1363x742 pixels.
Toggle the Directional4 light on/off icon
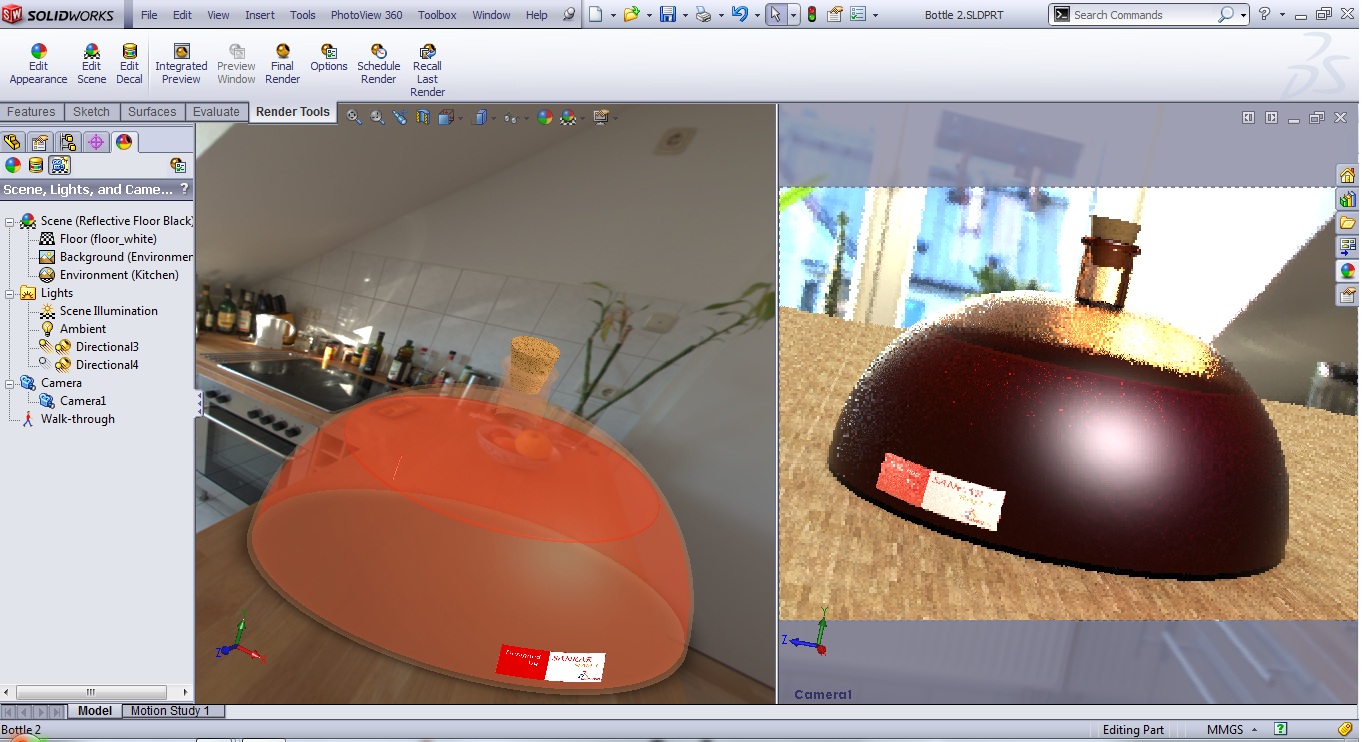[45, 364]
